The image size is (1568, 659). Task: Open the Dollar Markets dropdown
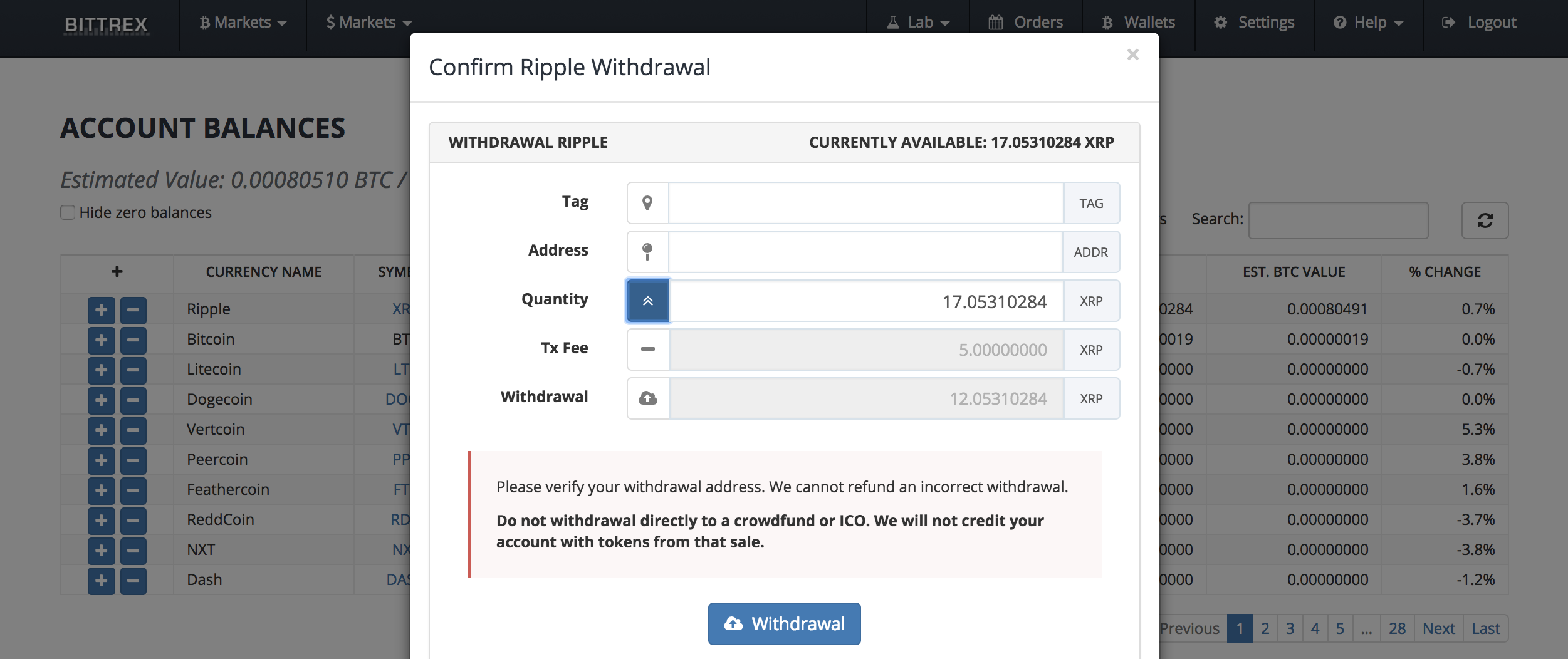tap(368, 23)
